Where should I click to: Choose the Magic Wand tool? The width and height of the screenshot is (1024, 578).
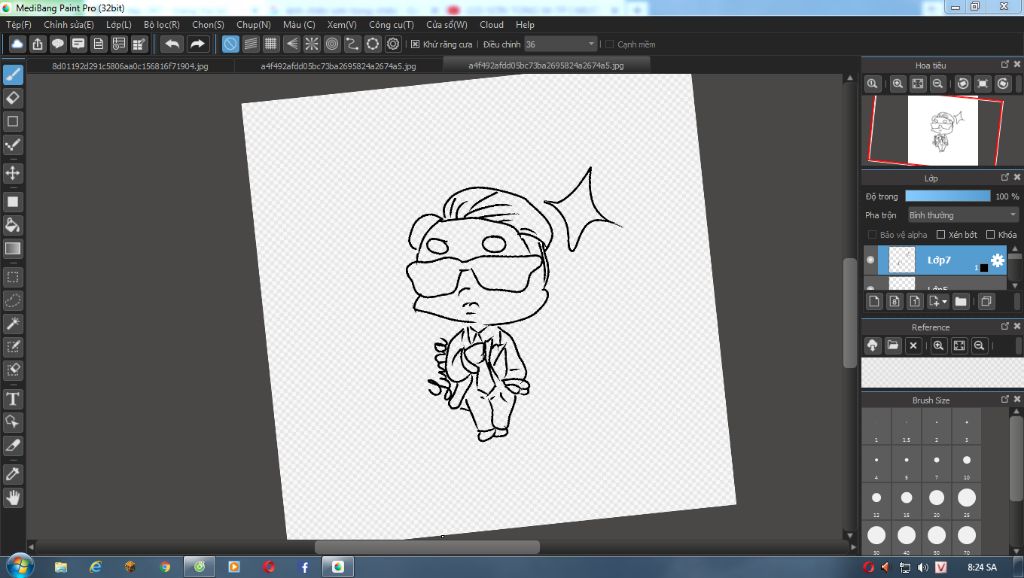(x=12, y=324)
